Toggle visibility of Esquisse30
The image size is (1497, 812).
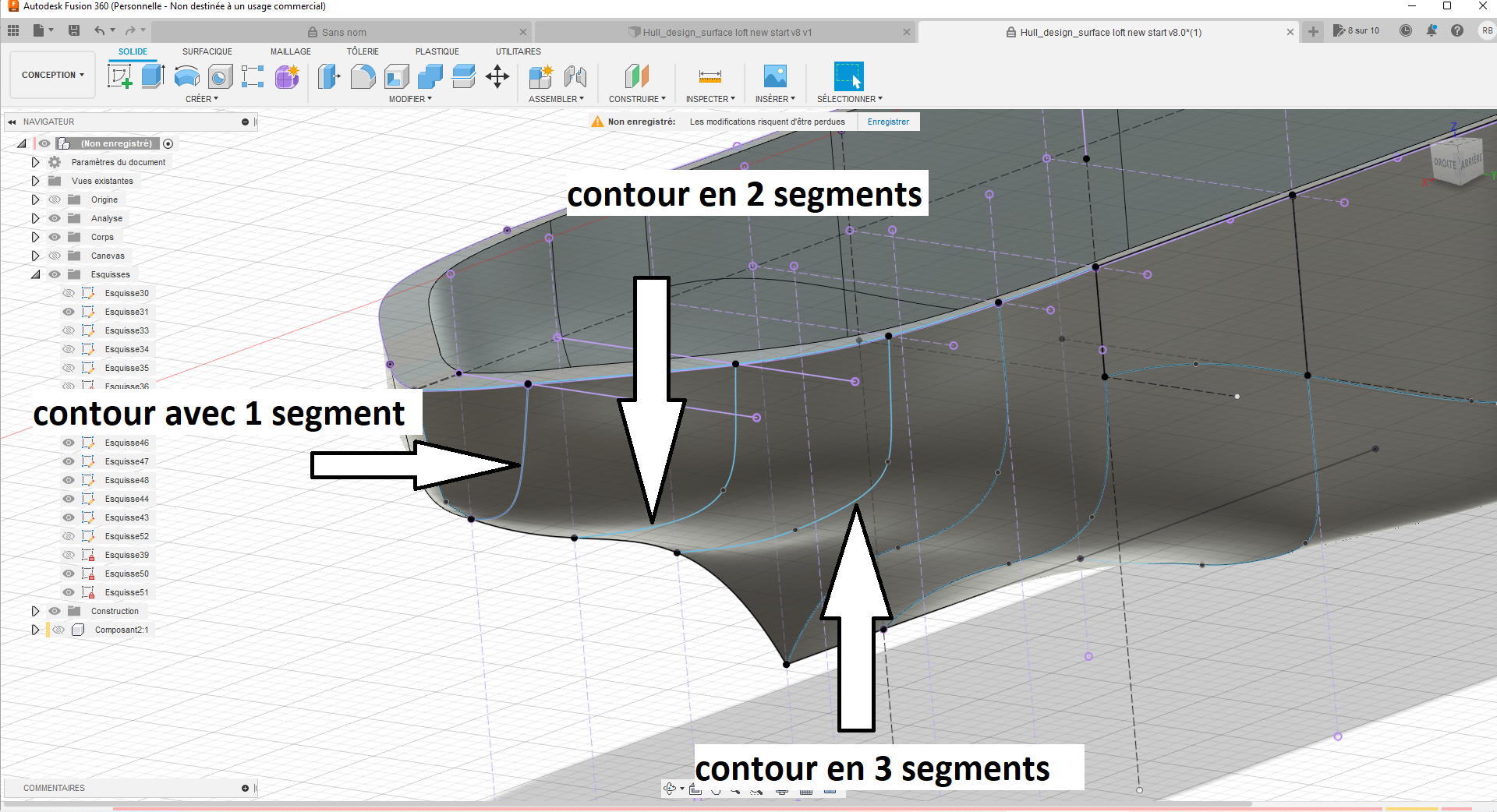point(69,293)
